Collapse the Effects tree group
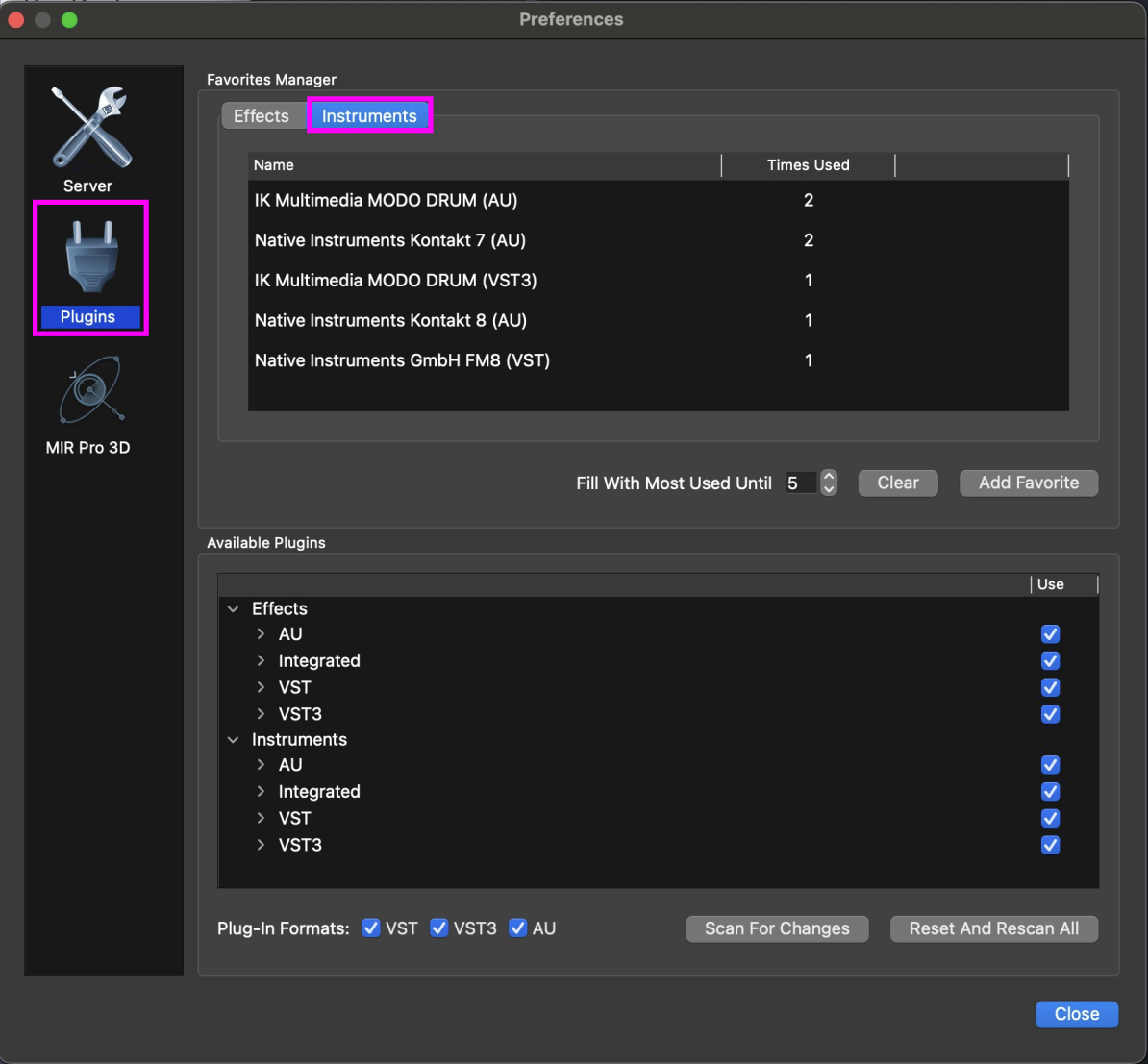This screenshot has width=1148, height=1064. coord(234,609)
